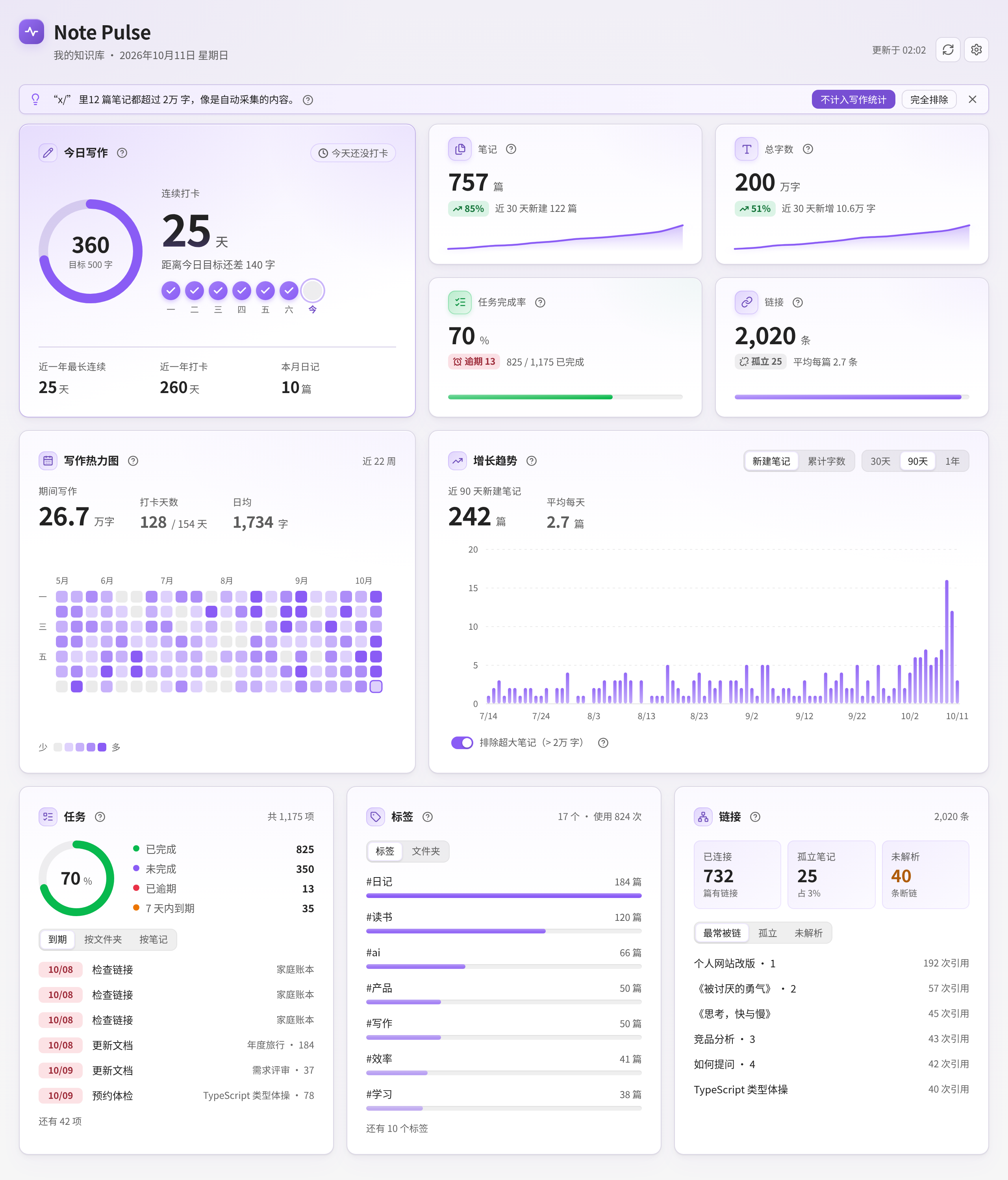Click the tallest bar in trend chart

coord(947,642)
